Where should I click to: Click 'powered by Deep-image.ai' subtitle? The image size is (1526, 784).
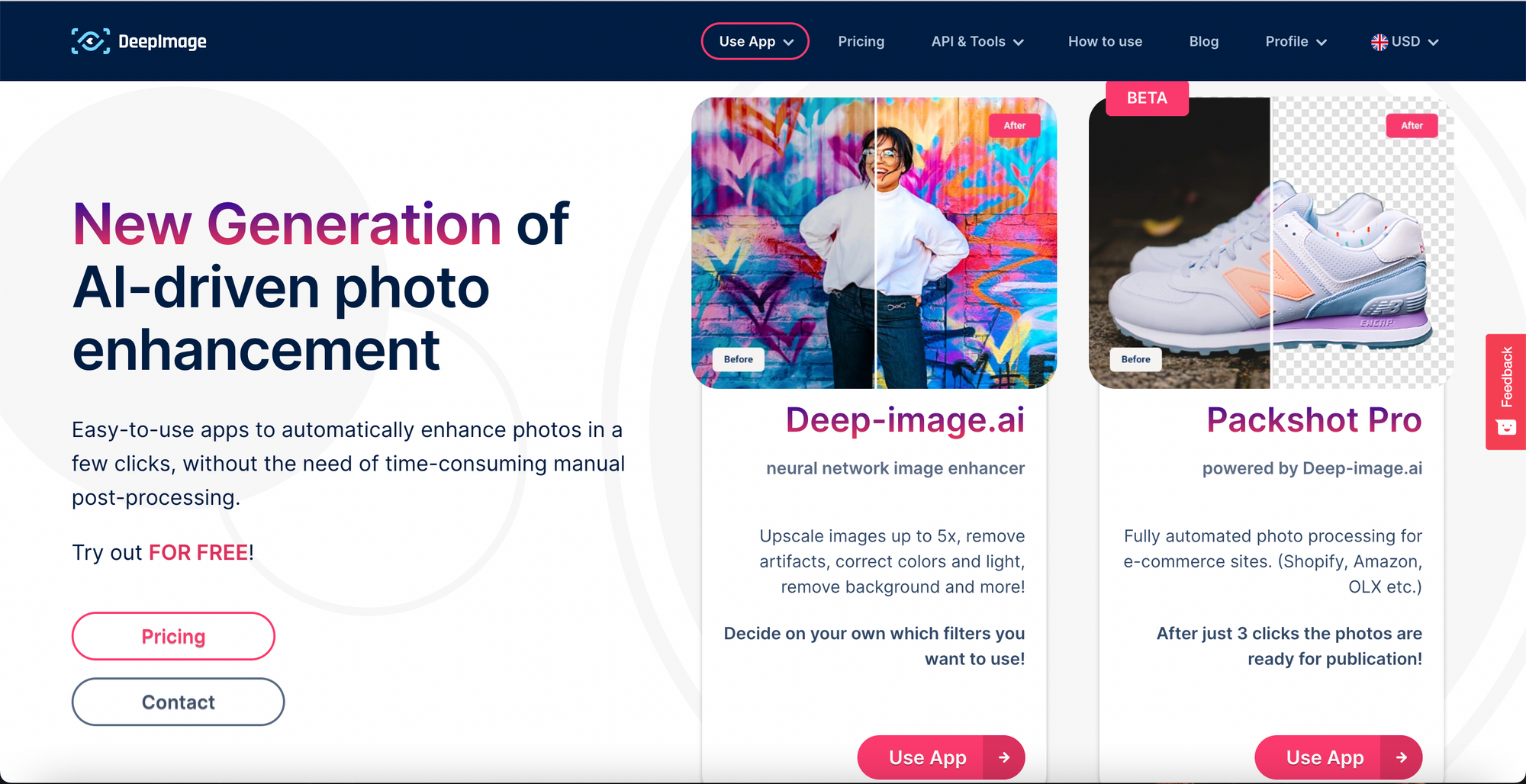click(x=1312, y=468)
